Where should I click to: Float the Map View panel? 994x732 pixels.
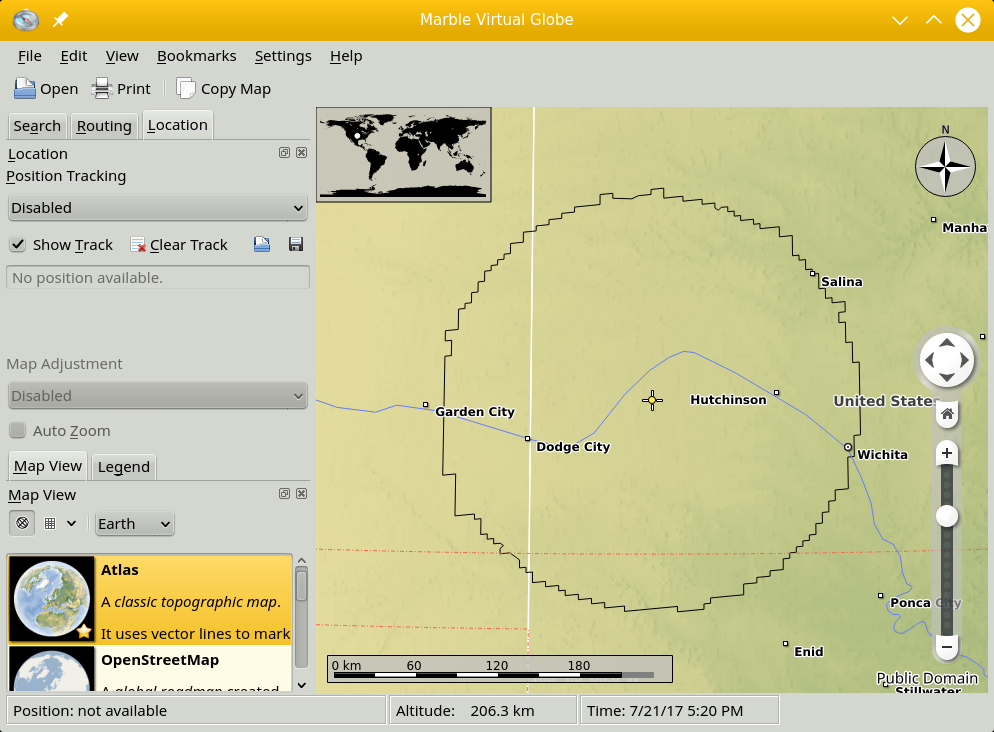point(285,494)
